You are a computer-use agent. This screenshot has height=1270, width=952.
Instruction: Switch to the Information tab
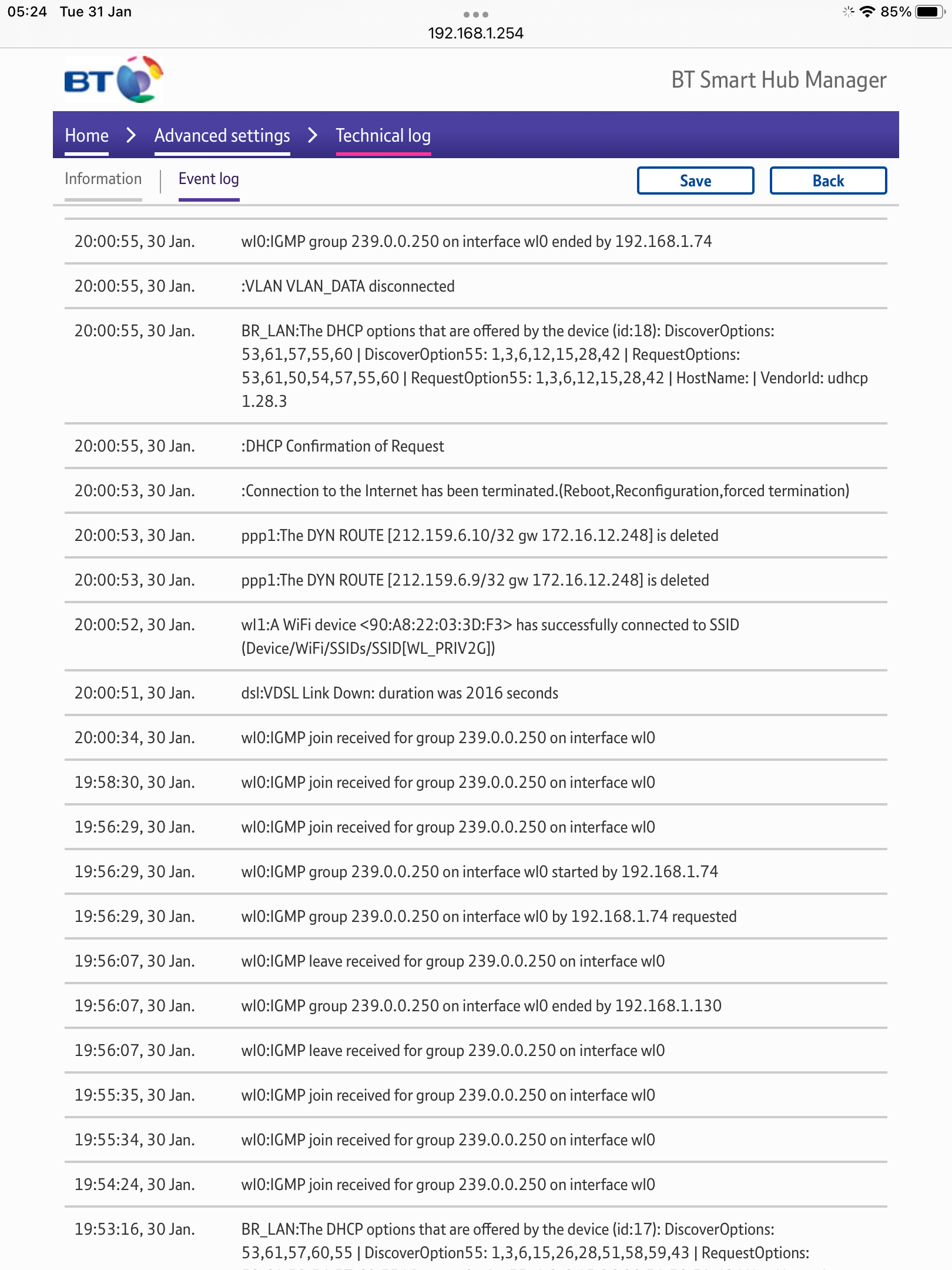tap(103, 179)
